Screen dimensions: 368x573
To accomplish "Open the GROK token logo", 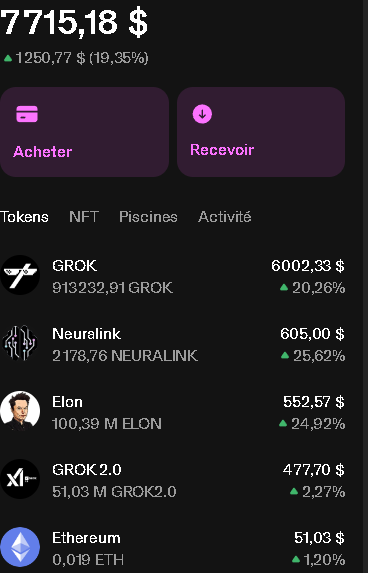I will [20, 275].
